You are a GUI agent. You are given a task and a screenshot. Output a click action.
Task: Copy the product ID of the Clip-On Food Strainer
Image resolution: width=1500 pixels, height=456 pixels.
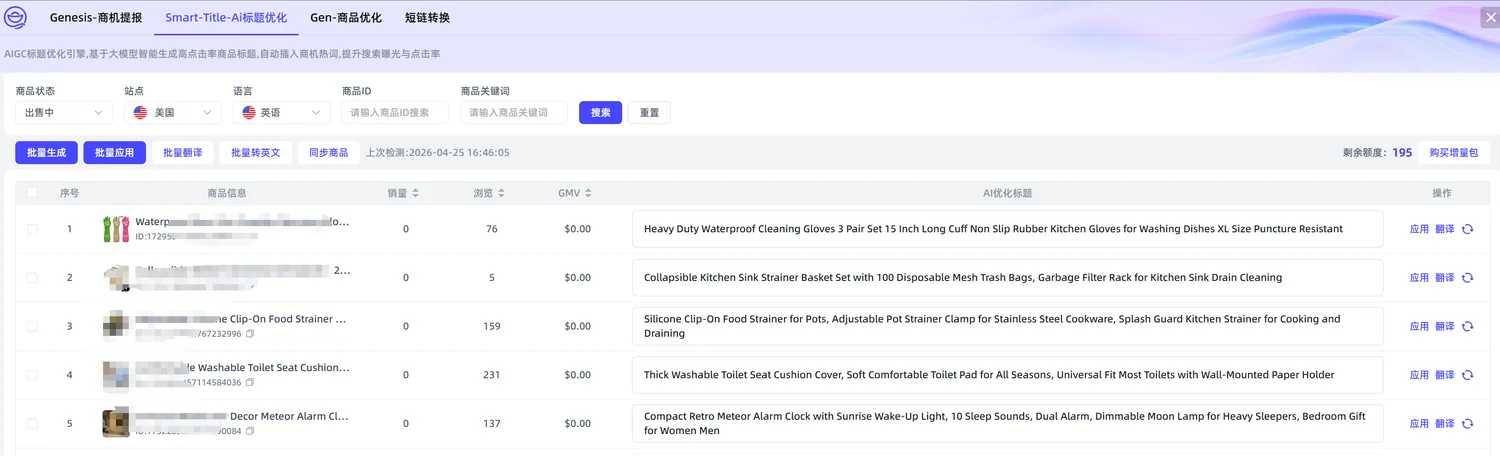tap(250, 334)
